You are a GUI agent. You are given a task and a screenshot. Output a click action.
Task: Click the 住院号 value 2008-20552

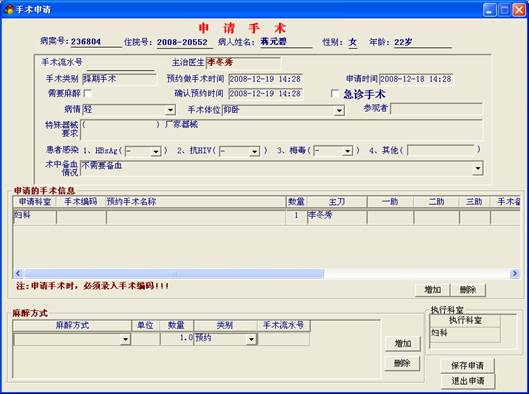click(182, 42)
